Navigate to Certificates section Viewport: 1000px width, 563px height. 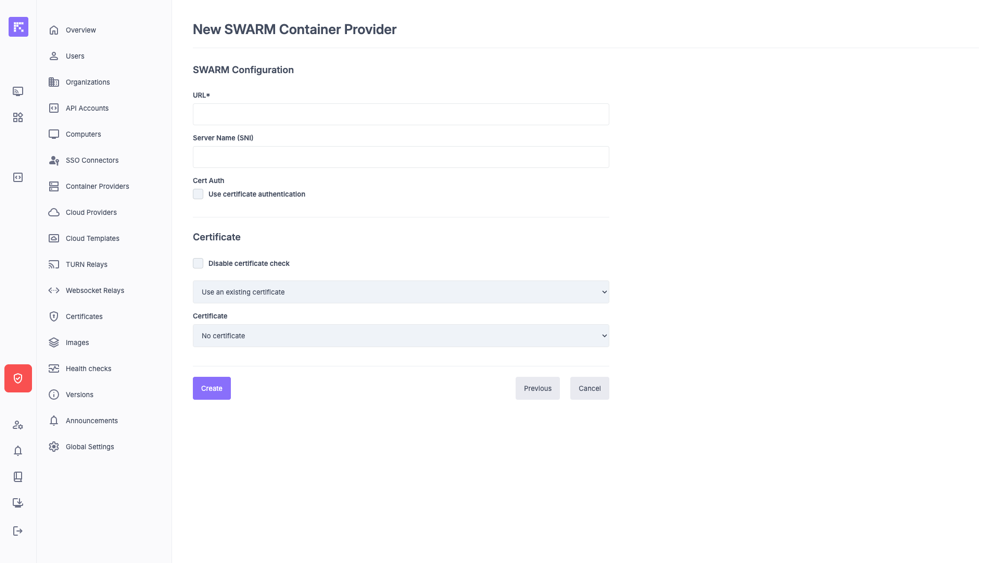84,317
